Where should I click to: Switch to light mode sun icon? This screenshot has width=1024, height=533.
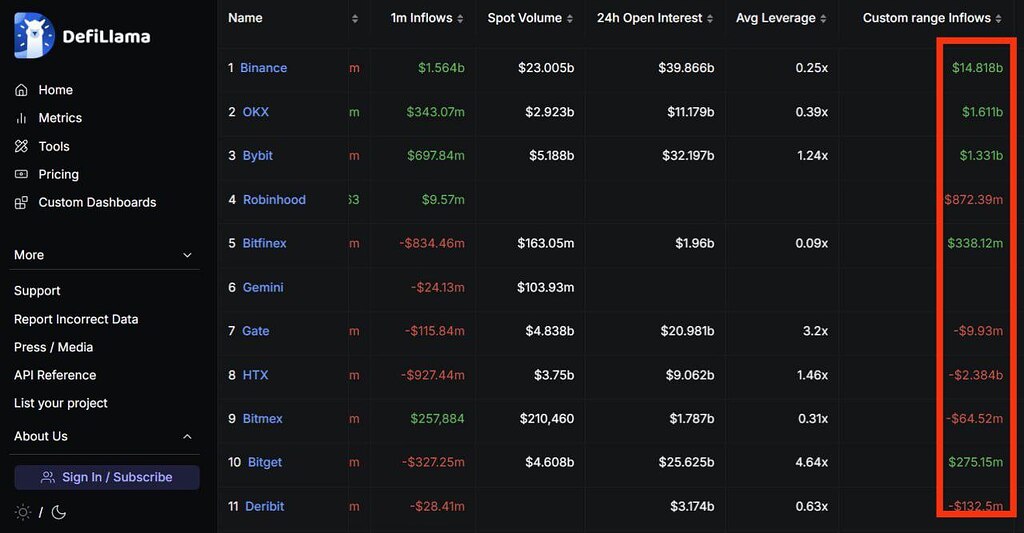[23, 512]
